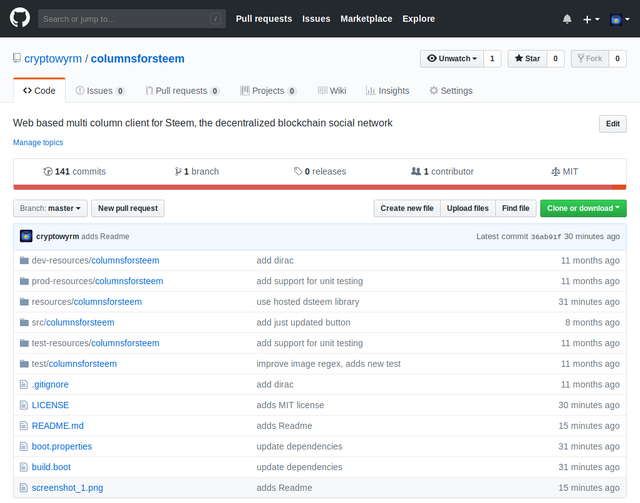640x503 pixels.
Task: Switch to the repository Pull requests tab
Action: click(x=182, y=91)
